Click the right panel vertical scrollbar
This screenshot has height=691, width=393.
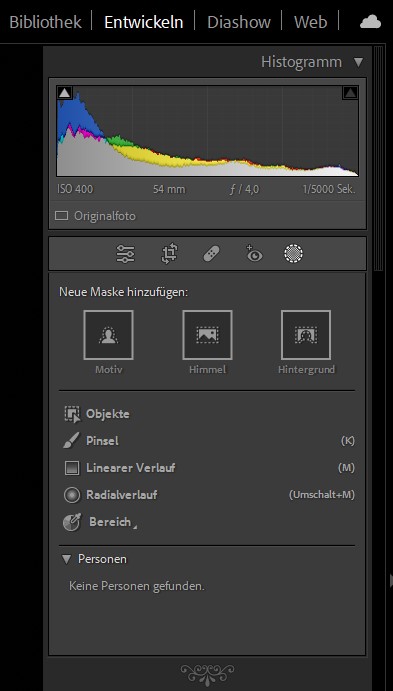378,159
